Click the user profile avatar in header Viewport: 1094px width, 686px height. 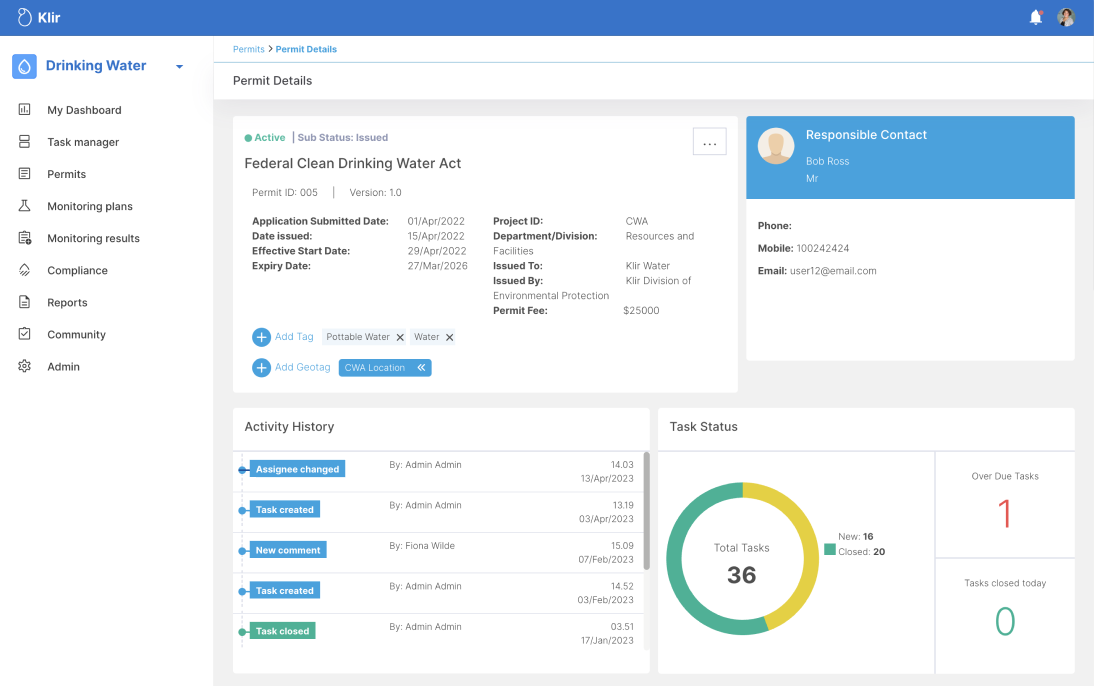click(1066, 17)
